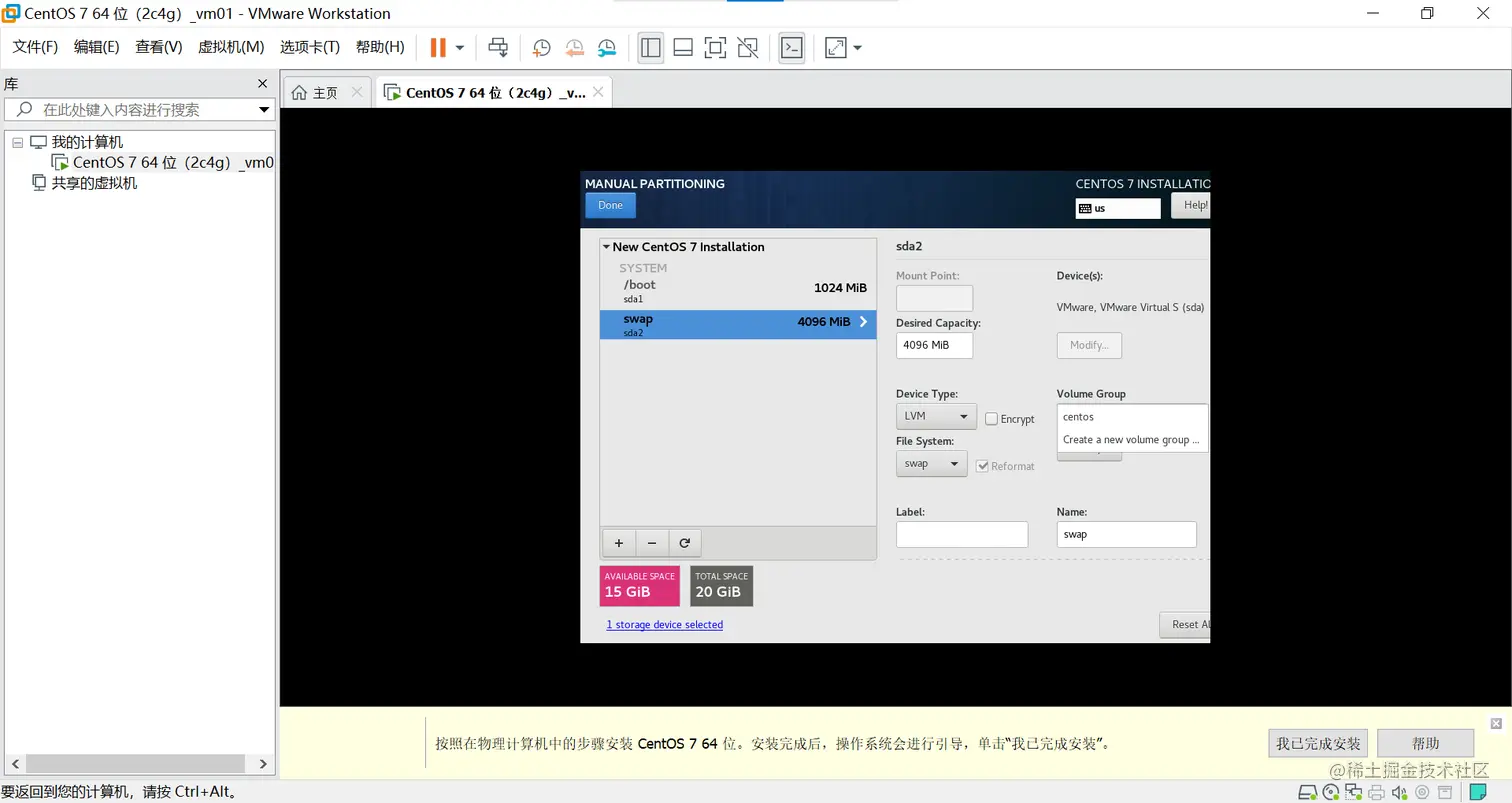This screenshot has height=803, width=1512.
Task: Click the sound card status icon
Action: click(1400, 793)
